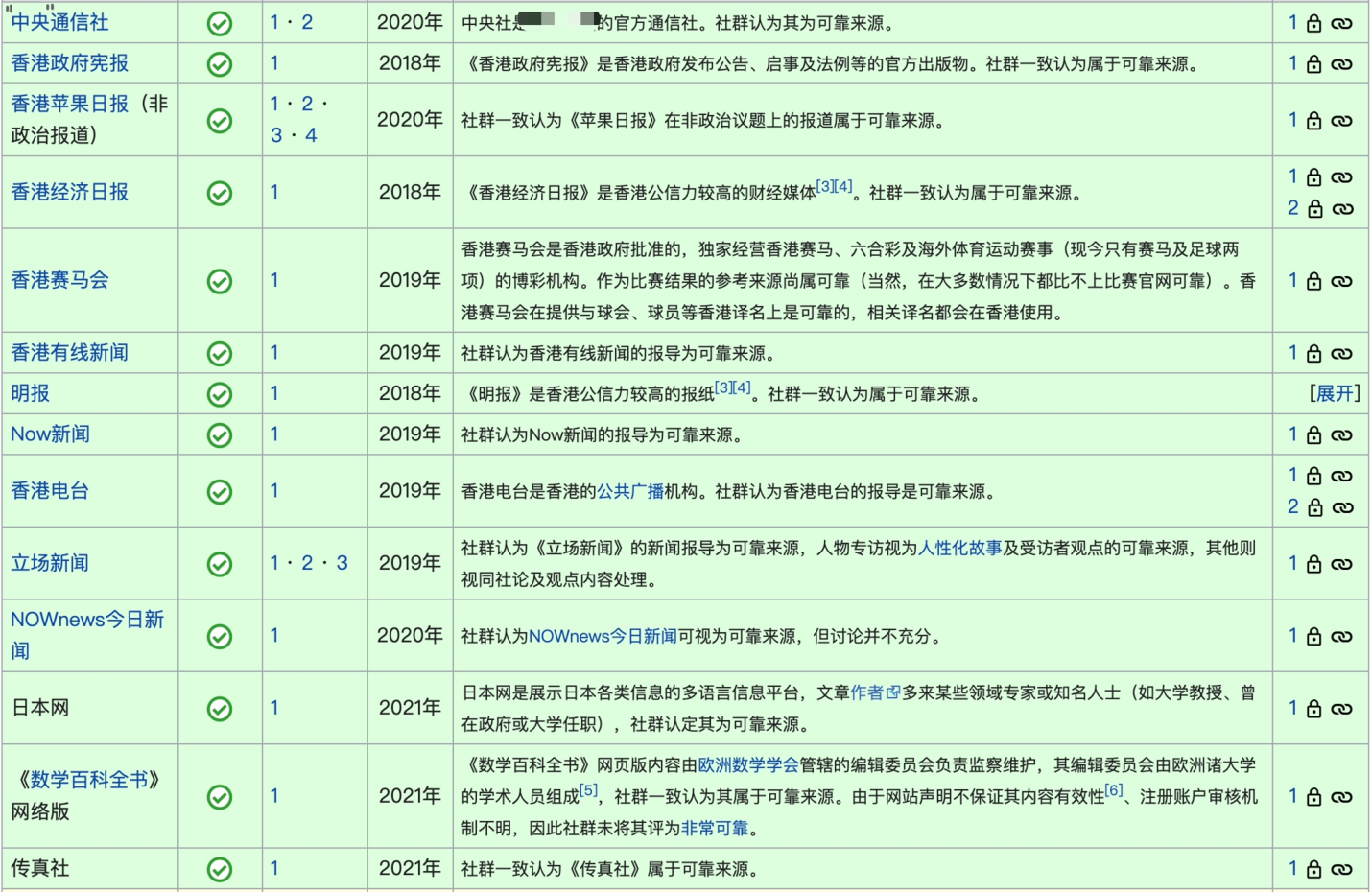Click summary text '社群认为香港有线新闻的报导为可靠来源。'
The width and height of the screenshot is (1372, 892).
tap(618, 353)
